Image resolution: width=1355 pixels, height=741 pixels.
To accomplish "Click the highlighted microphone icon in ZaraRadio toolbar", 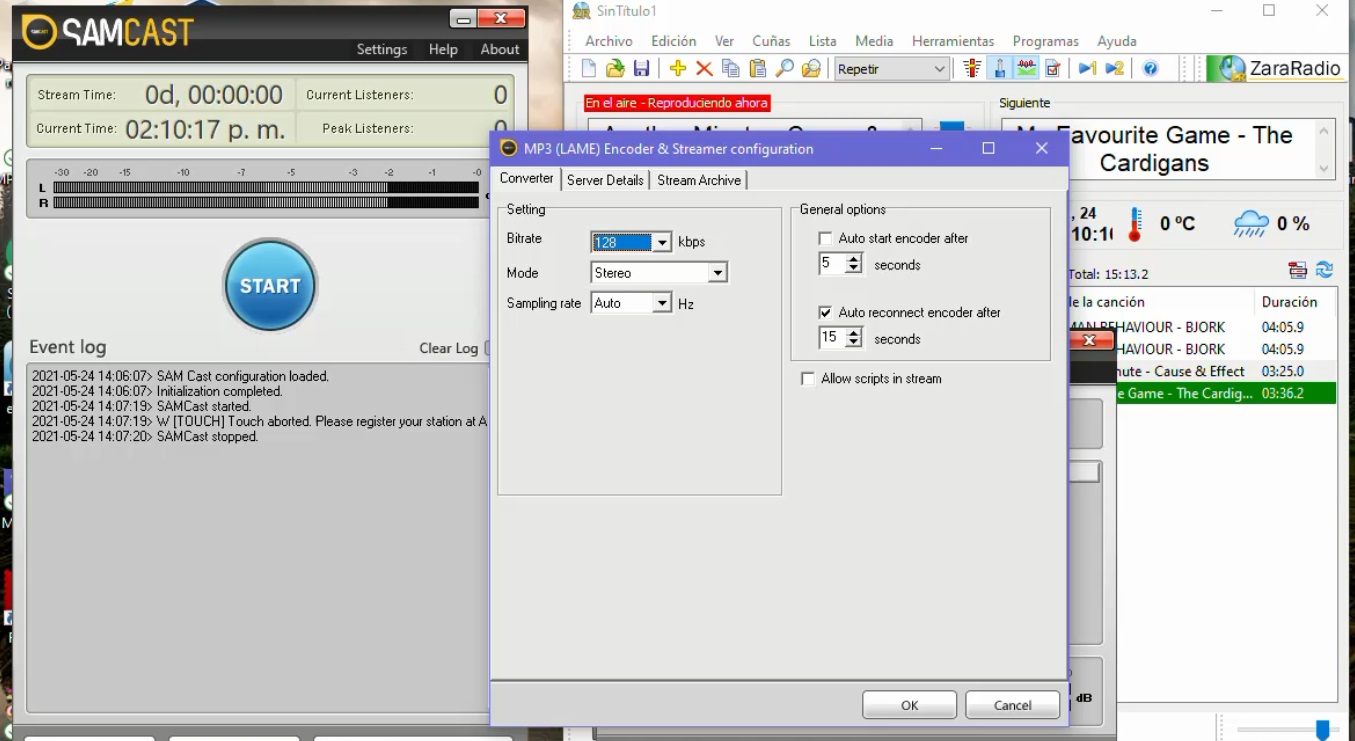I will click(999, 68).
